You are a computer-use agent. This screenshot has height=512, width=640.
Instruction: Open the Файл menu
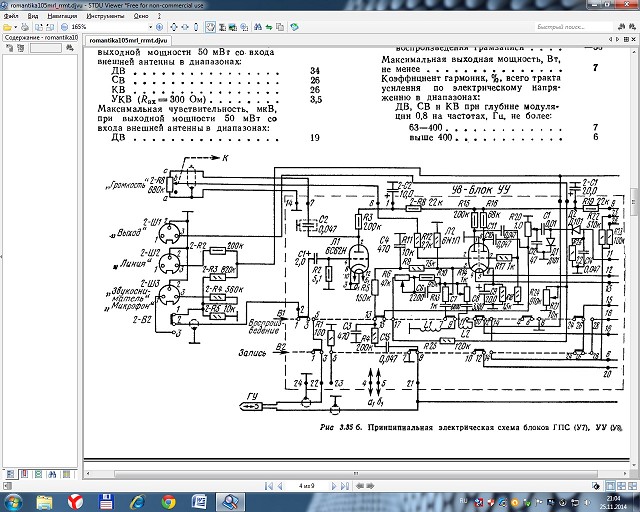click(11, 16)
